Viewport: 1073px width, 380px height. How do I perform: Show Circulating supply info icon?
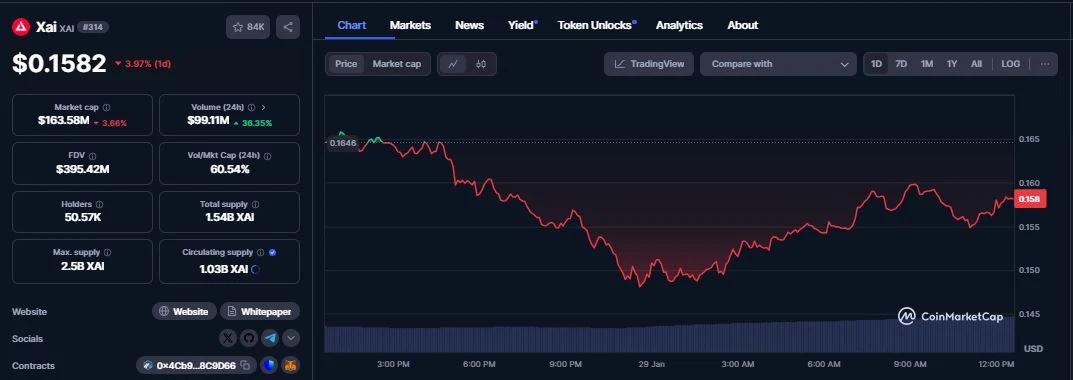[260, 253]
